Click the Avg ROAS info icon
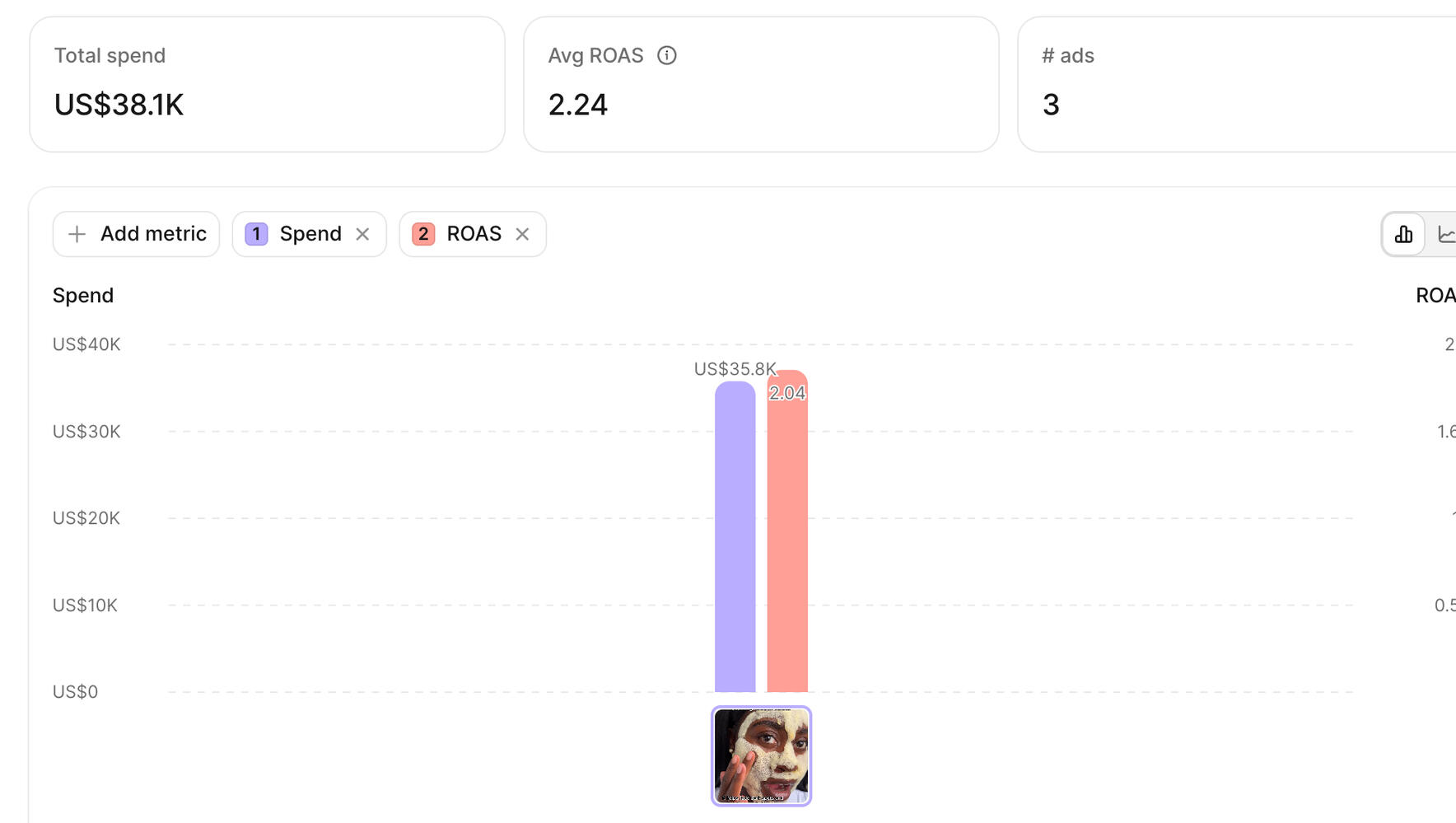 (667, 55)
